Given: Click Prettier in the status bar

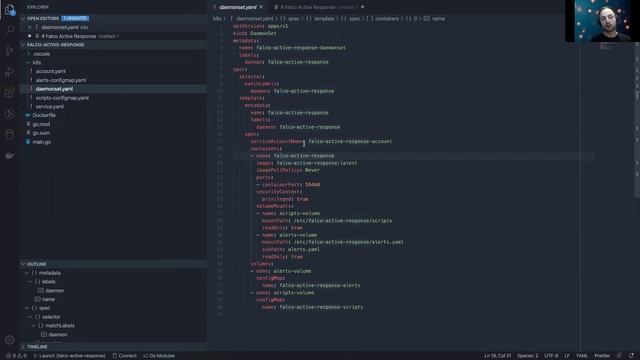Looking at the screenshot, I should pos(602,356).
